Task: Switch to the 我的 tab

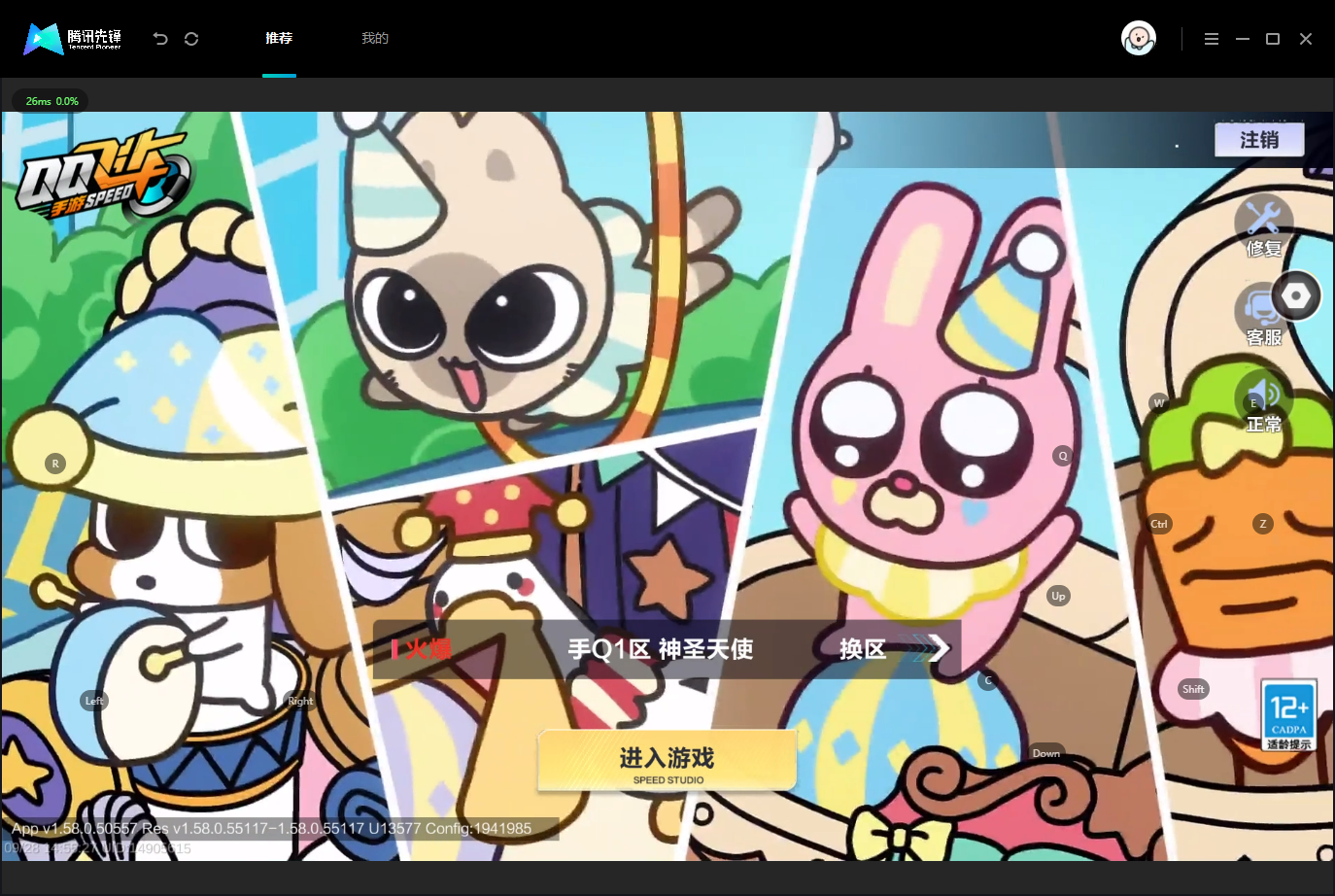Action: (x=375, y=39)
